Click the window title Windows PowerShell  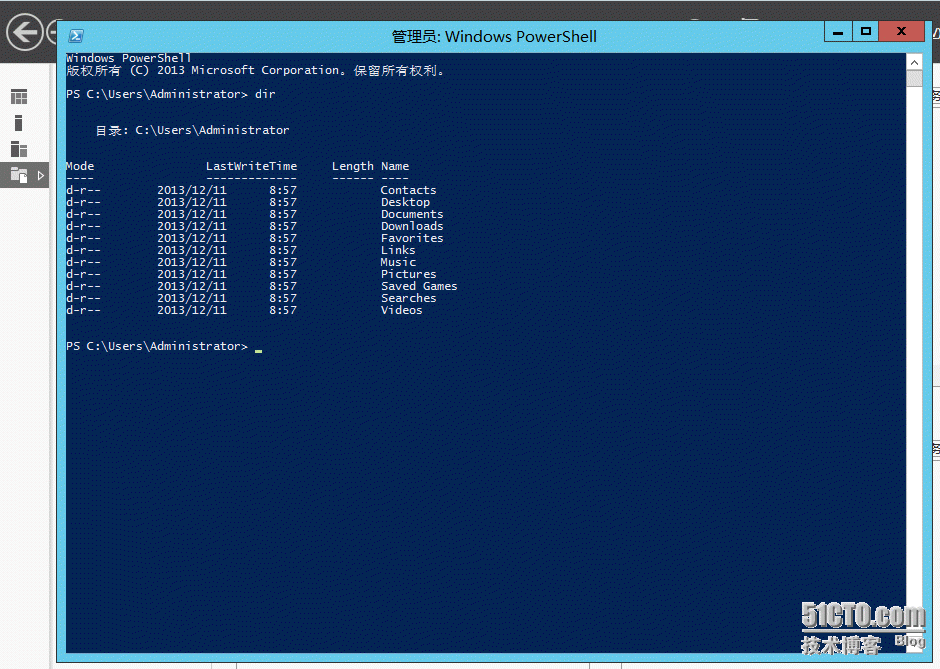(x=494, y=37)
